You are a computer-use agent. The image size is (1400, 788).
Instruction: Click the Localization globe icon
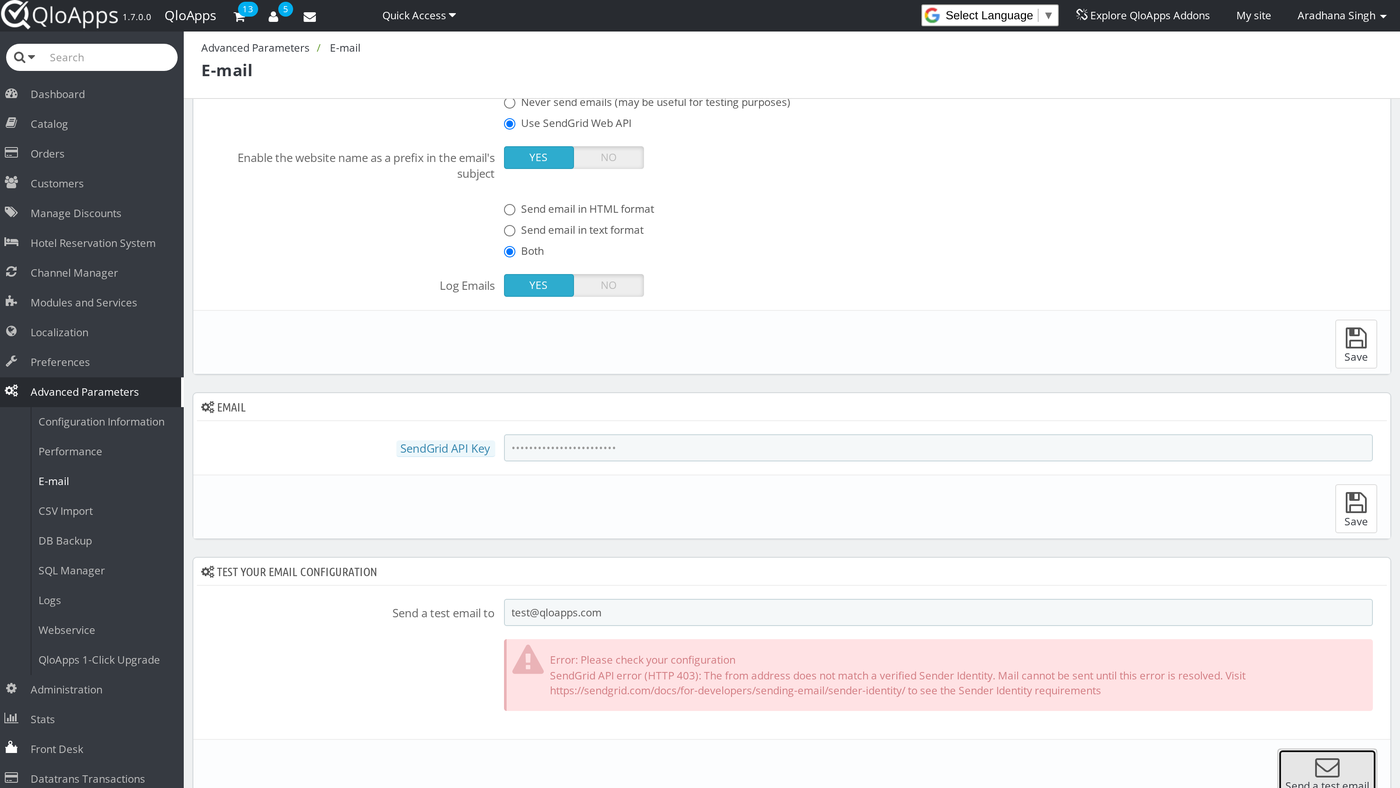coord(12,332)
